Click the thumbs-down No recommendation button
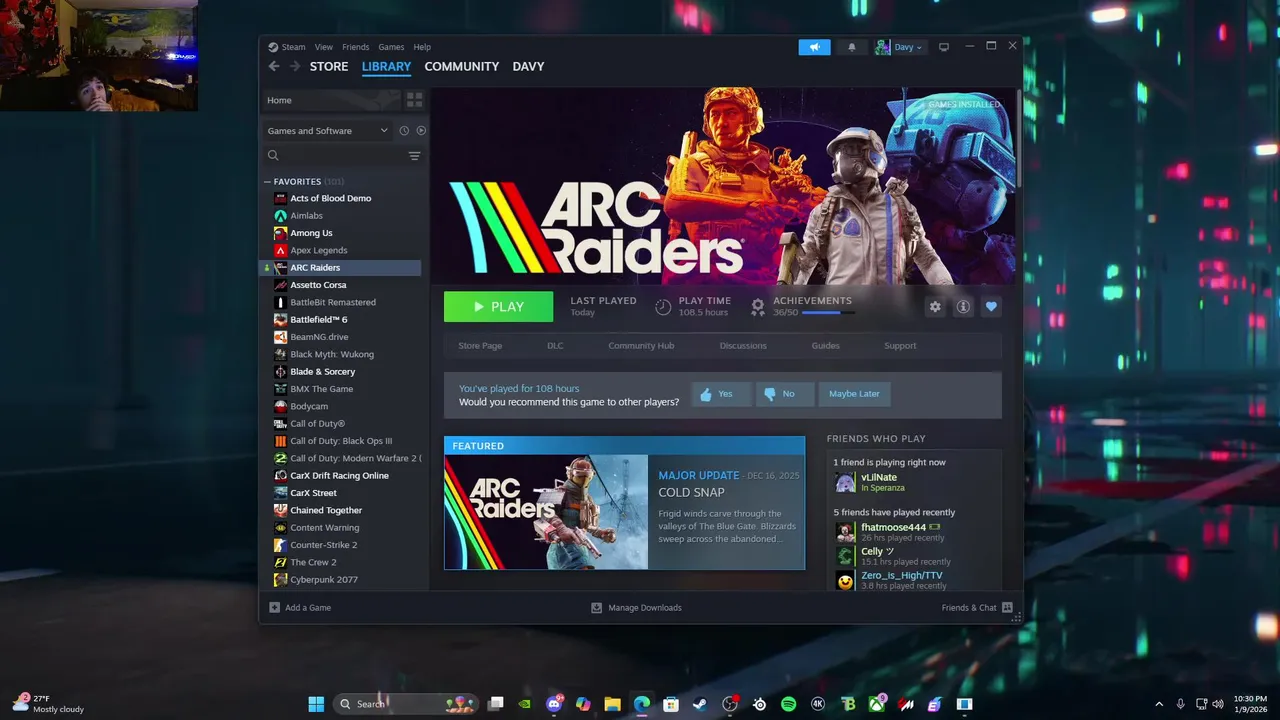 (x=783, y=394)
